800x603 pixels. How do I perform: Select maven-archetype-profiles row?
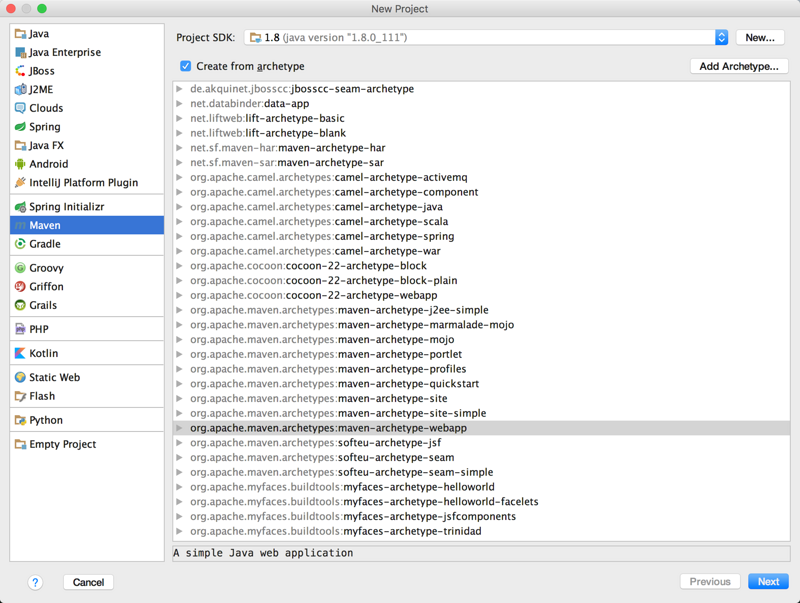[482, 369]
